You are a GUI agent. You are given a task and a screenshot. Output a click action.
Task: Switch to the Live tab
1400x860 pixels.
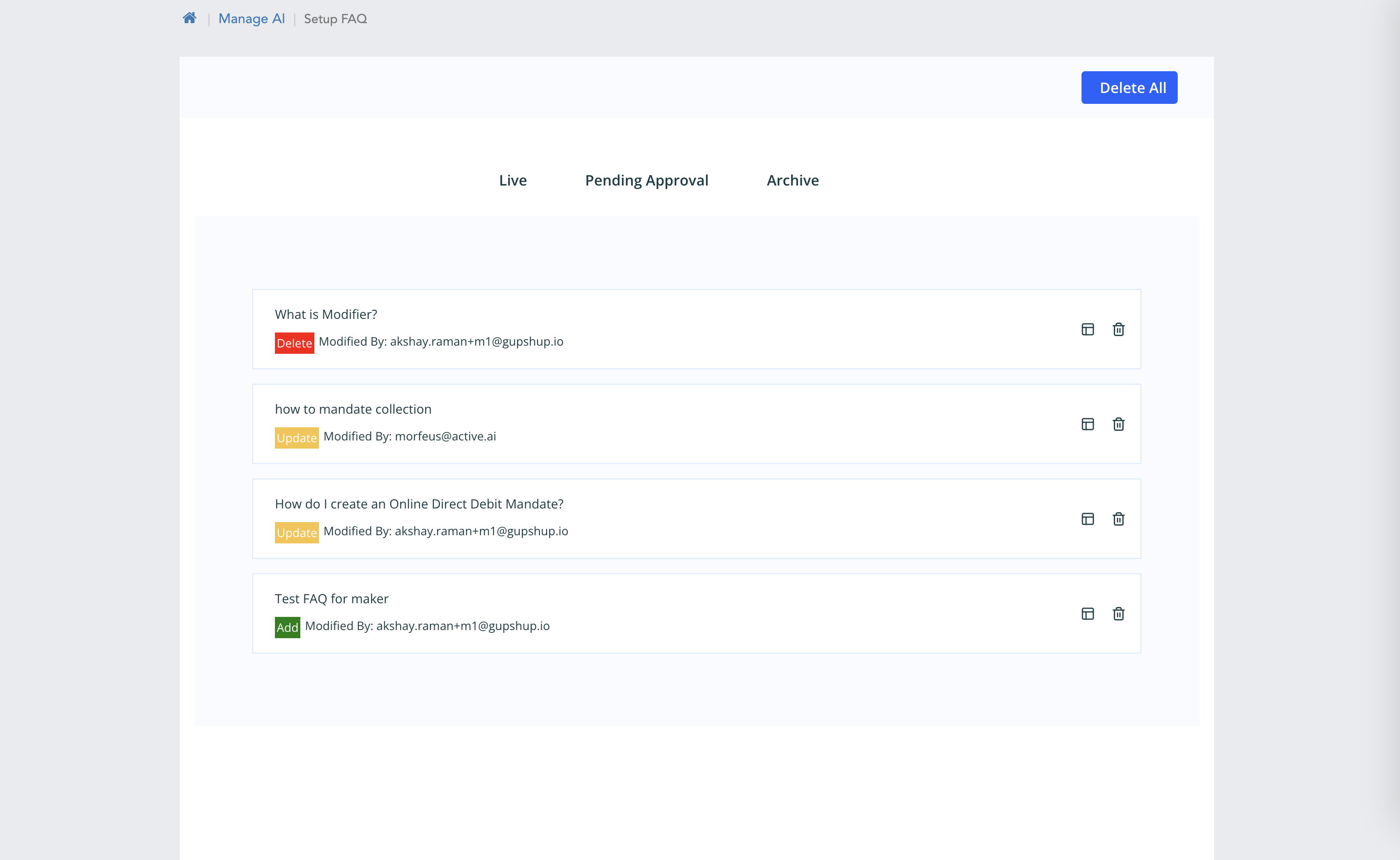click(513, 181)
